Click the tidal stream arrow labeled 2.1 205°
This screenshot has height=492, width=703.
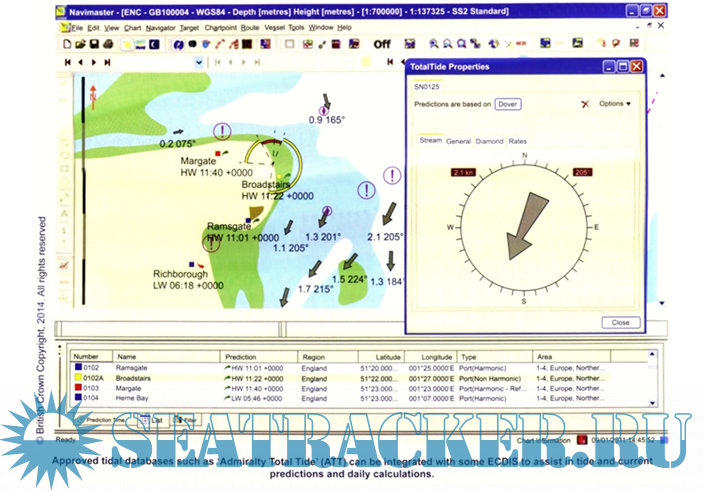(388, 213)
